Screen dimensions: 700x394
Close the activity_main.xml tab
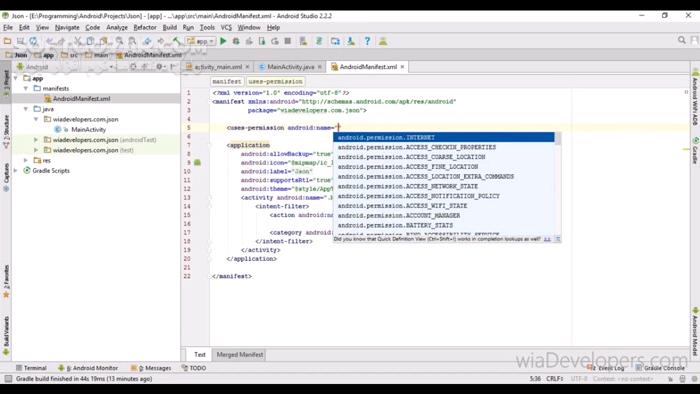pyautogui.click(x=247, y=67)
